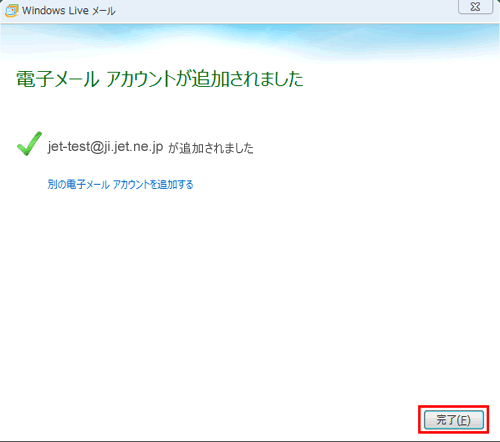Click the blue gradient header banner
The height and width of the screenshot is (442, 500).
point(250,42)
